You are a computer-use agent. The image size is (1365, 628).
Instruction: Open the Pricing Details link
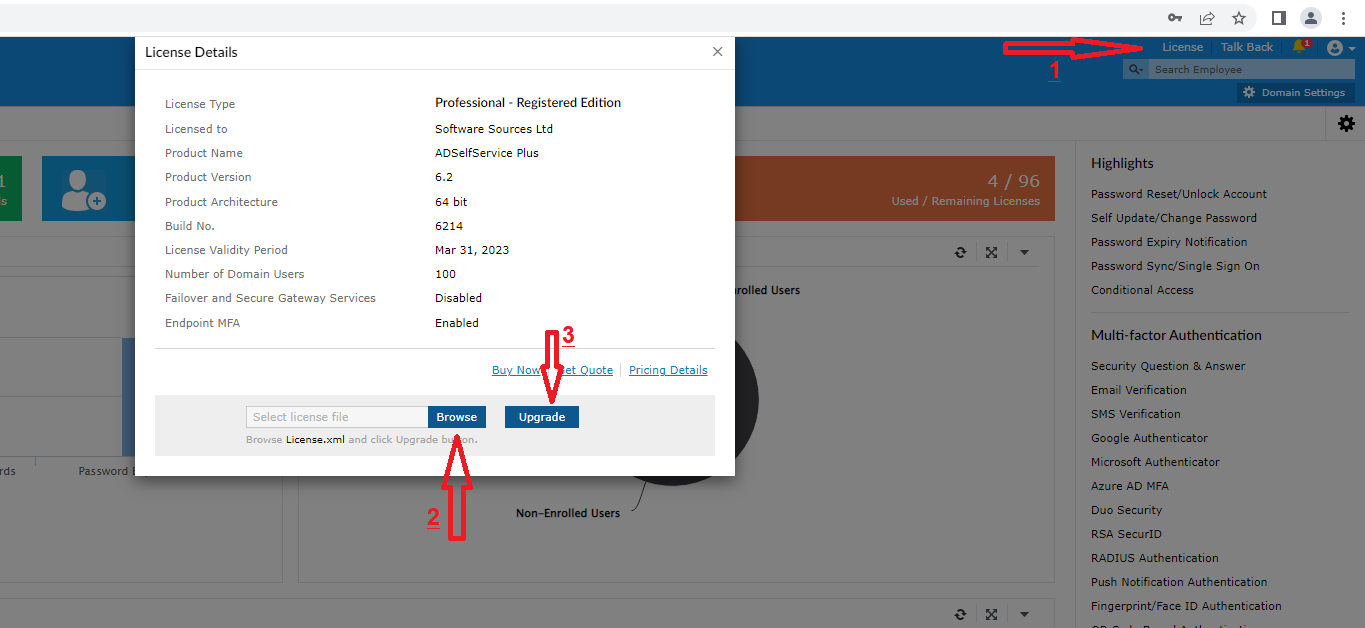[668, 370]
